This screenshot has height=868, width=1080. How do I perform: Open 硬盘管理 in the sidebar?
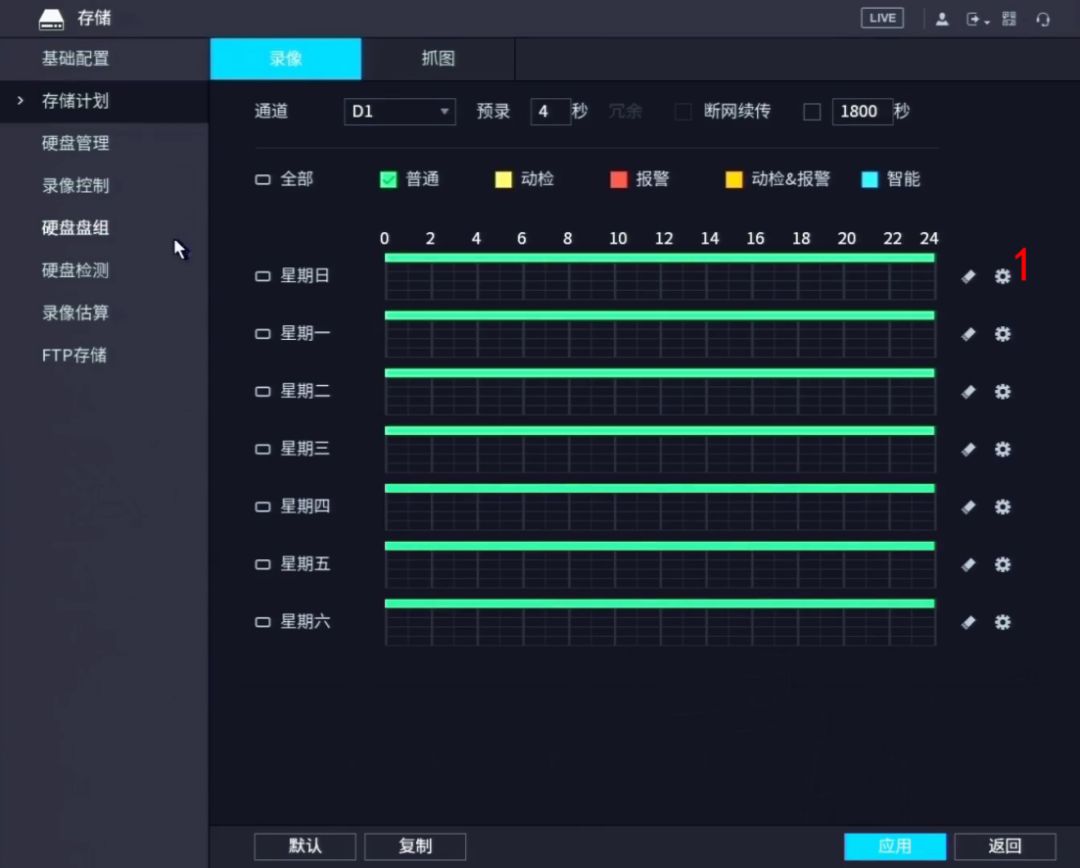[75, 143]
